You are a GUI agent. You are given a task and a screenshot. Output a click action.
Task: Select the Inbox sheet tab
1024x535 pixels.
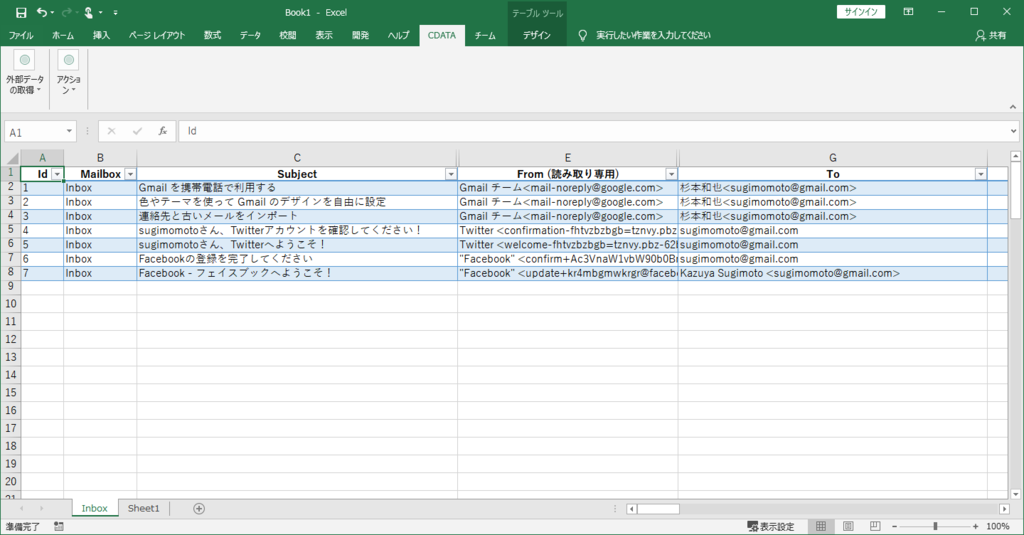pos(95,508)
